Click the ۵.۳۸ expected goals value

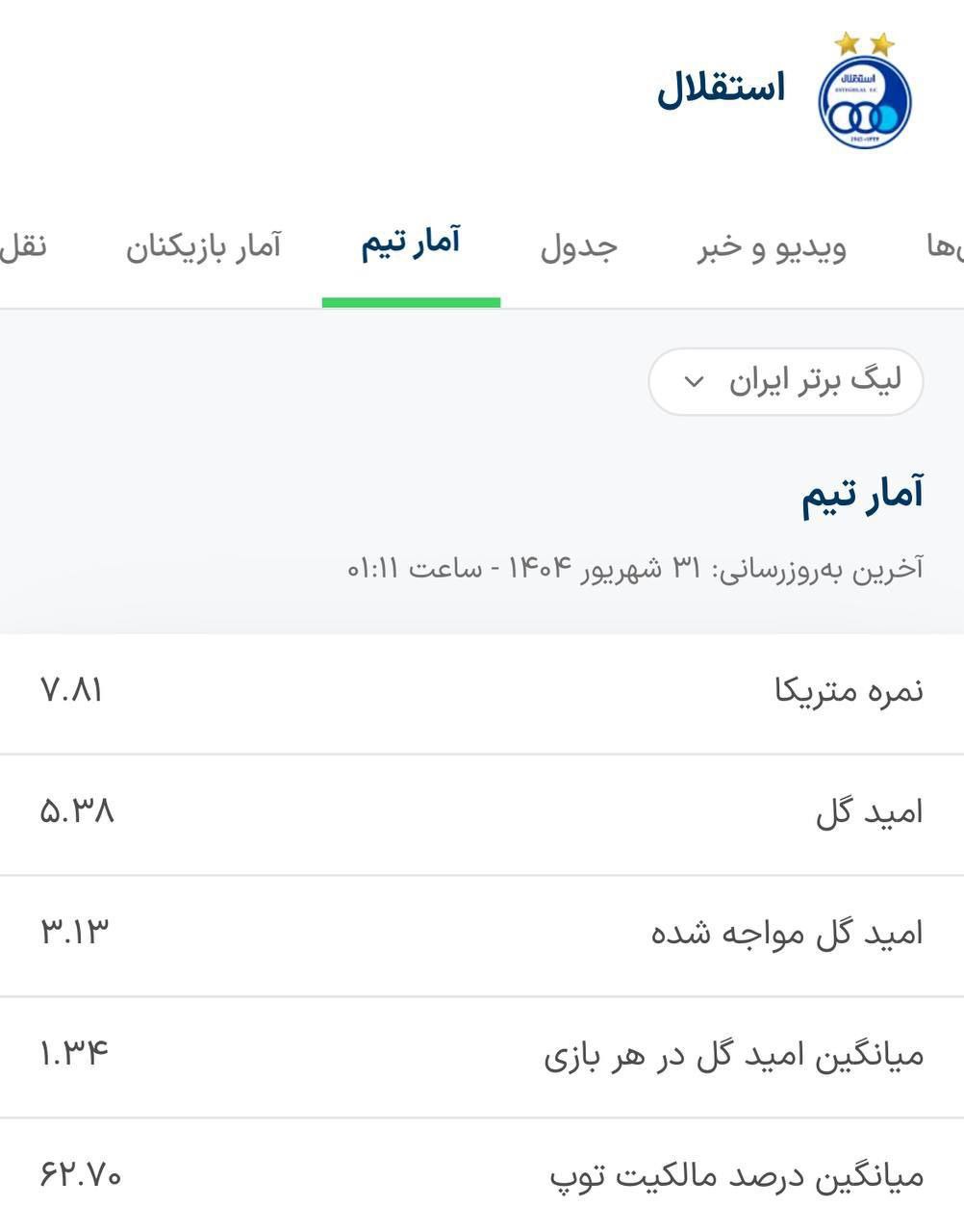77,811
